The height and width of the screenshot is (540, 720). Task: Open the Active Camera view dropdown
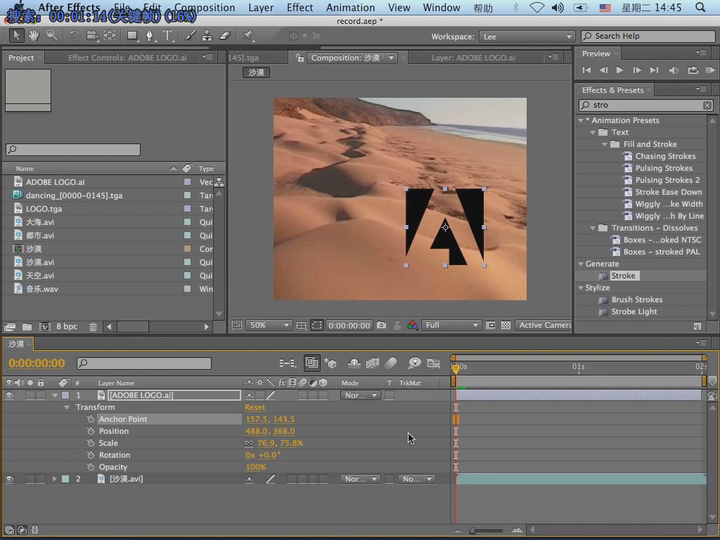544,325
